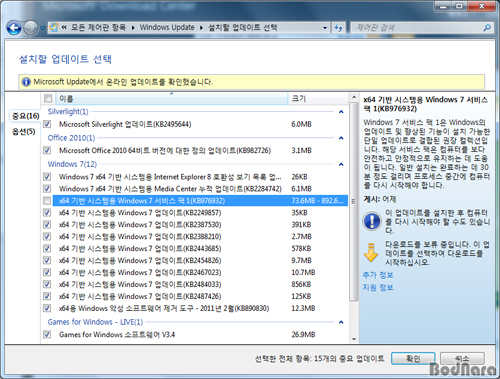This screenshot has height=379, width=500.
Task: Select the Microsoft Silverlight 업데이트 row text
Action: [x=125, y=124]
